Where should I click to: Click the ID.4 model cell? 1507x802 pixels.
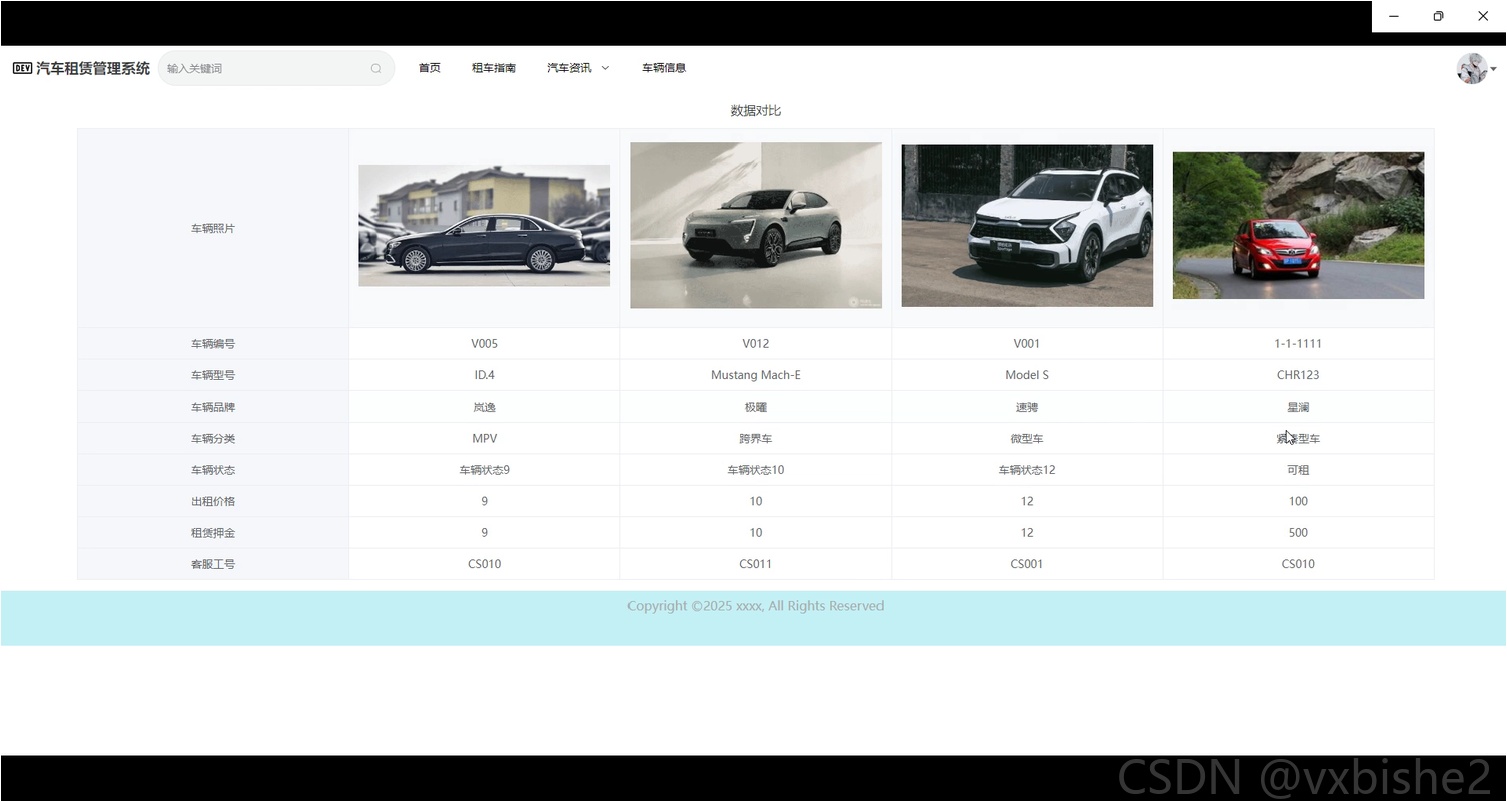click(x=484, y=376)
